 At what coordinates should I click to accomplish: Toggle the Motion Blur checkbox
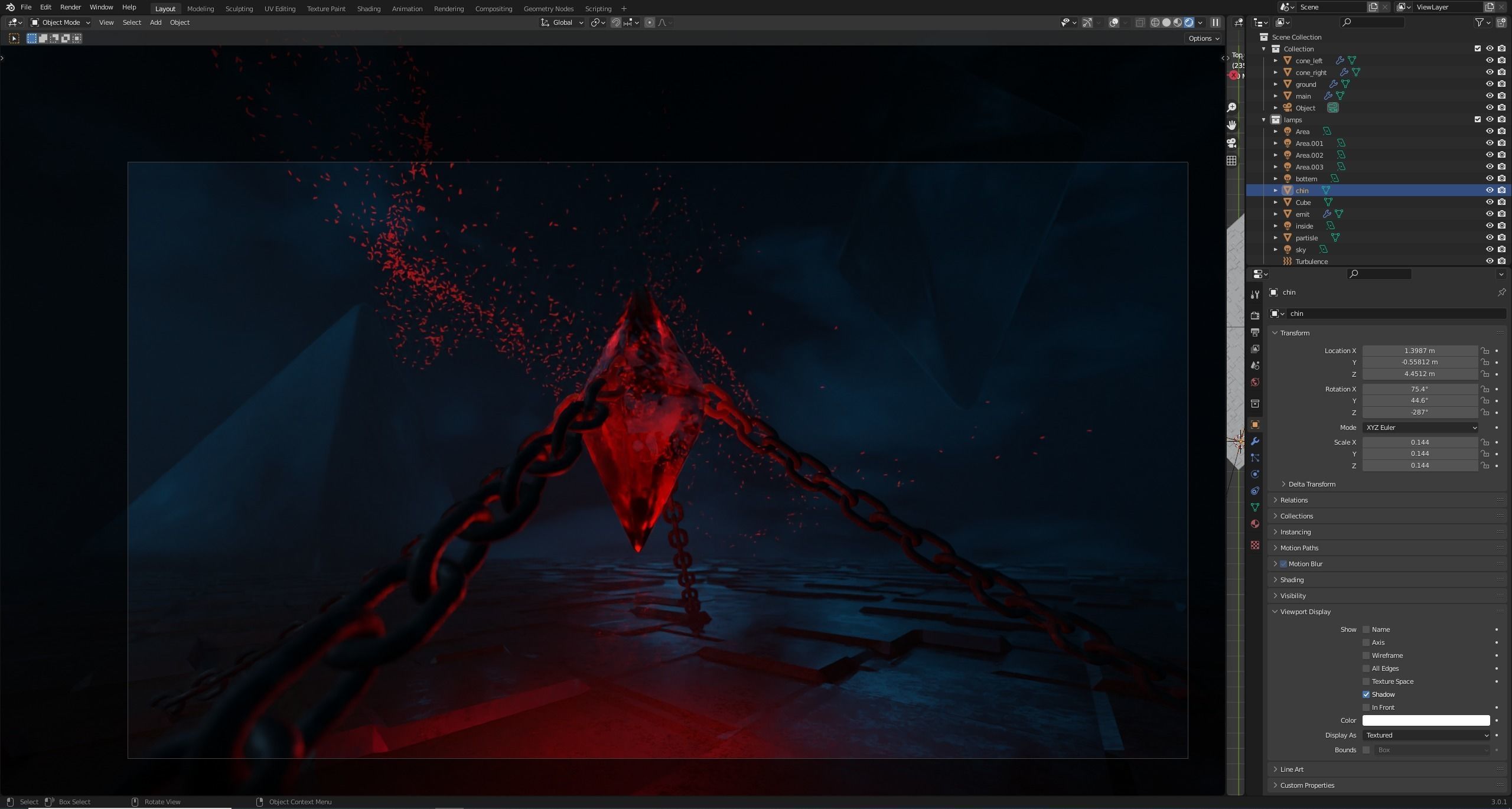coord(1283,564)
